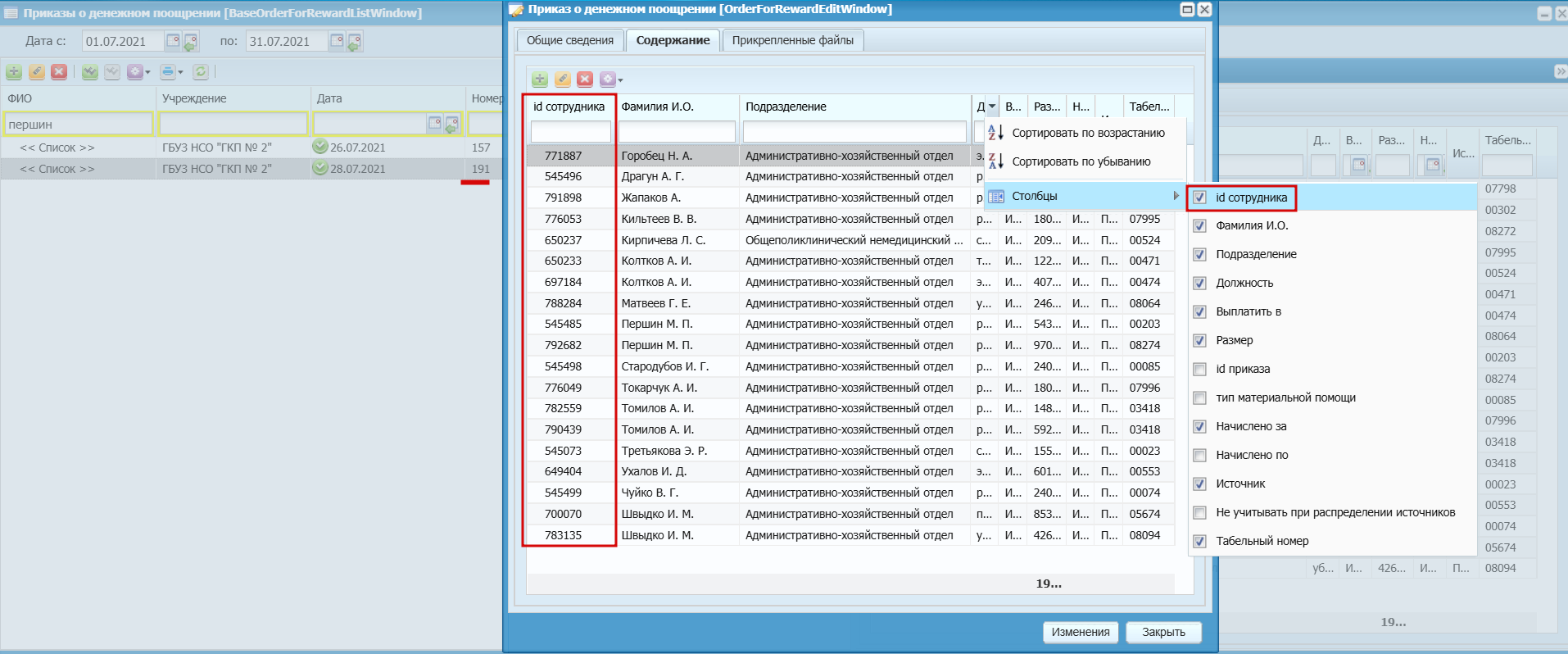Click the Подразделение filter input field

854,131
